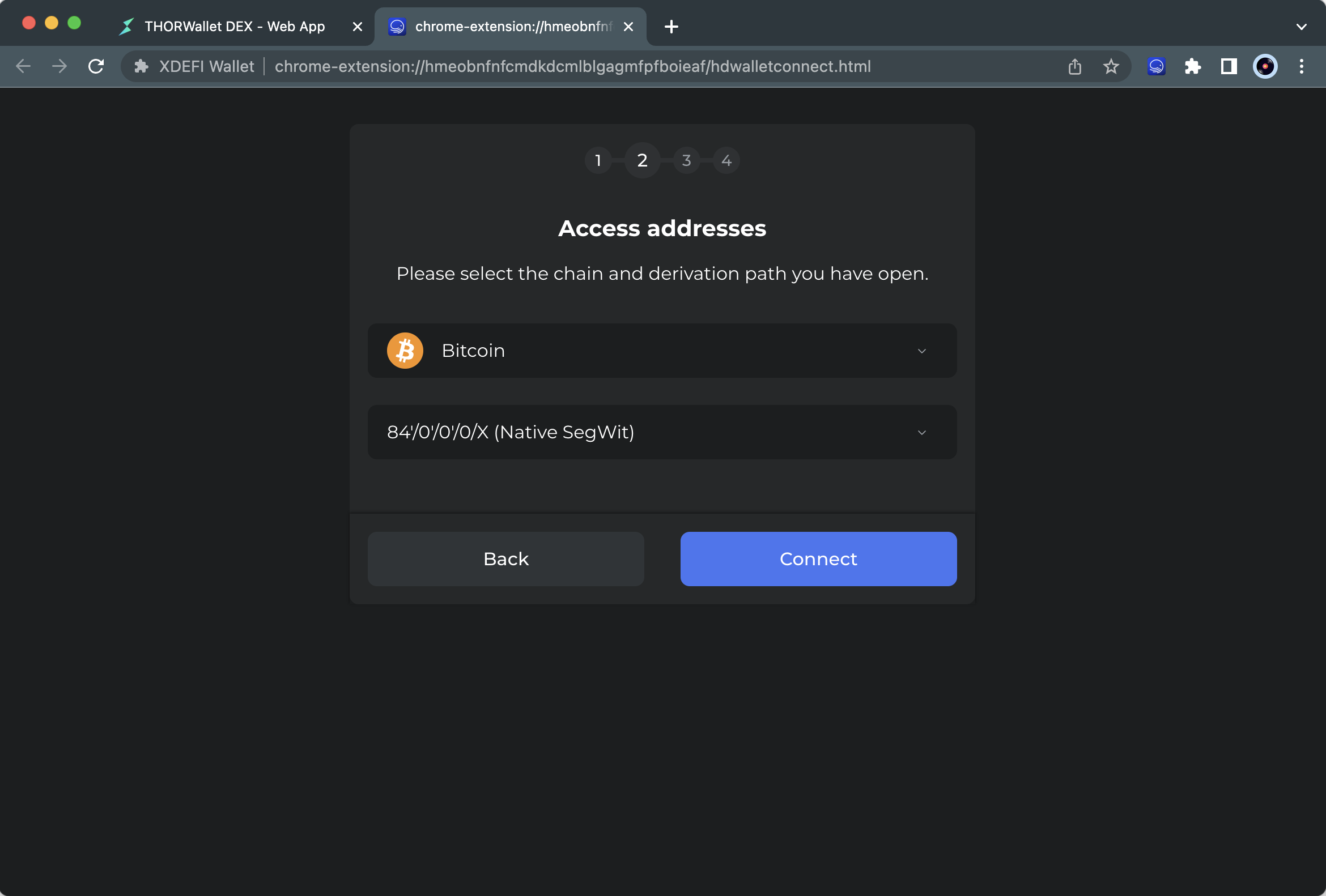1326x896 pixels.
Task: Click the XDEFI Wallet extension icon in toolbar
Action: coord(1156,67)
